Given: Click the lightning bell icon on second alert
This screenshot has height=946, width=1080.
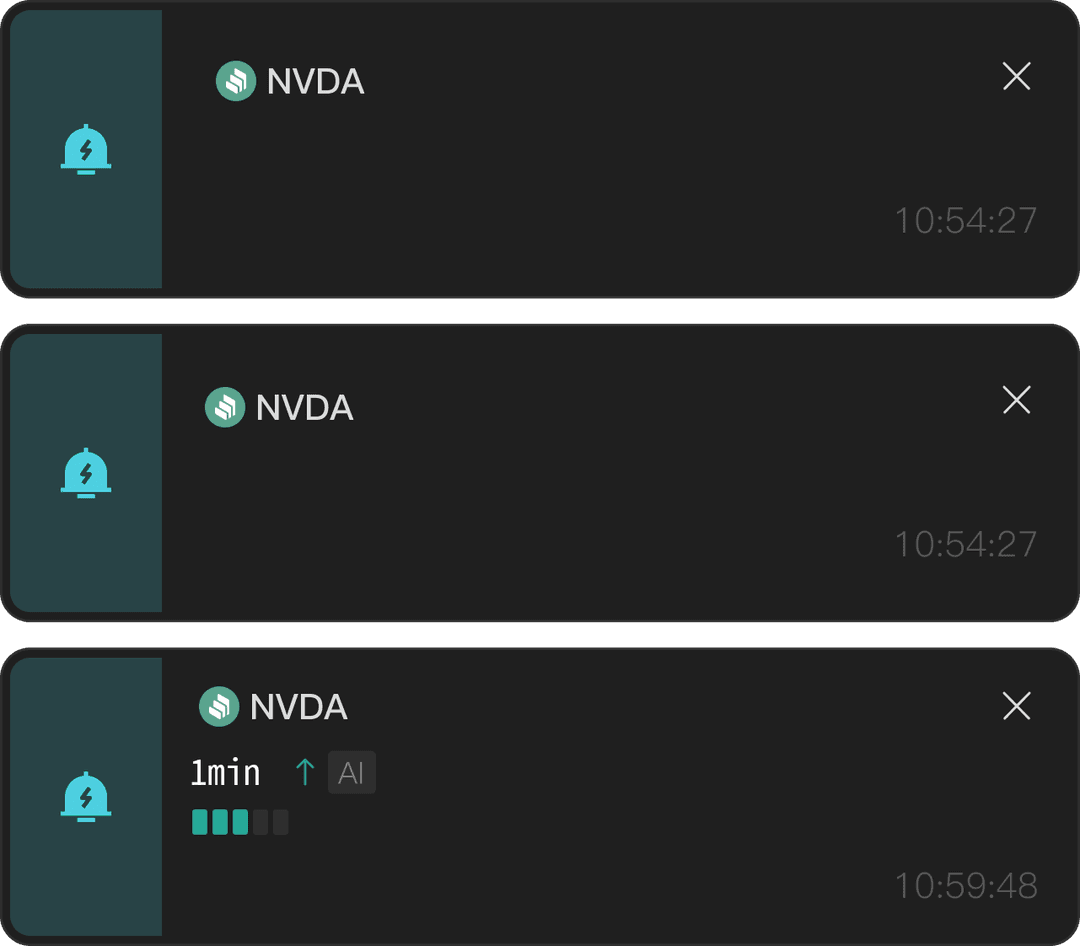Looking at the screenshot, I should click(x=86, y=474).
